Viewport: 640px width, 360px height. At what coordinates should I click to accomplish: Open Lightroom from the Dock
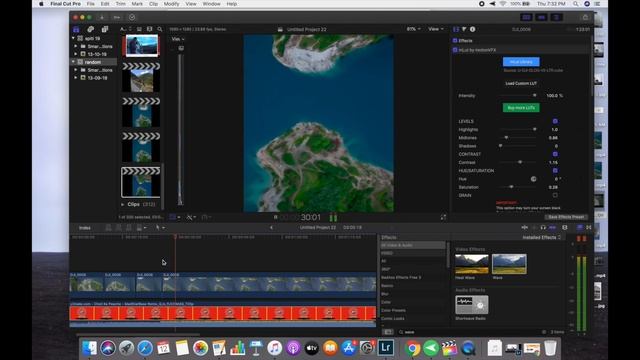386,348
